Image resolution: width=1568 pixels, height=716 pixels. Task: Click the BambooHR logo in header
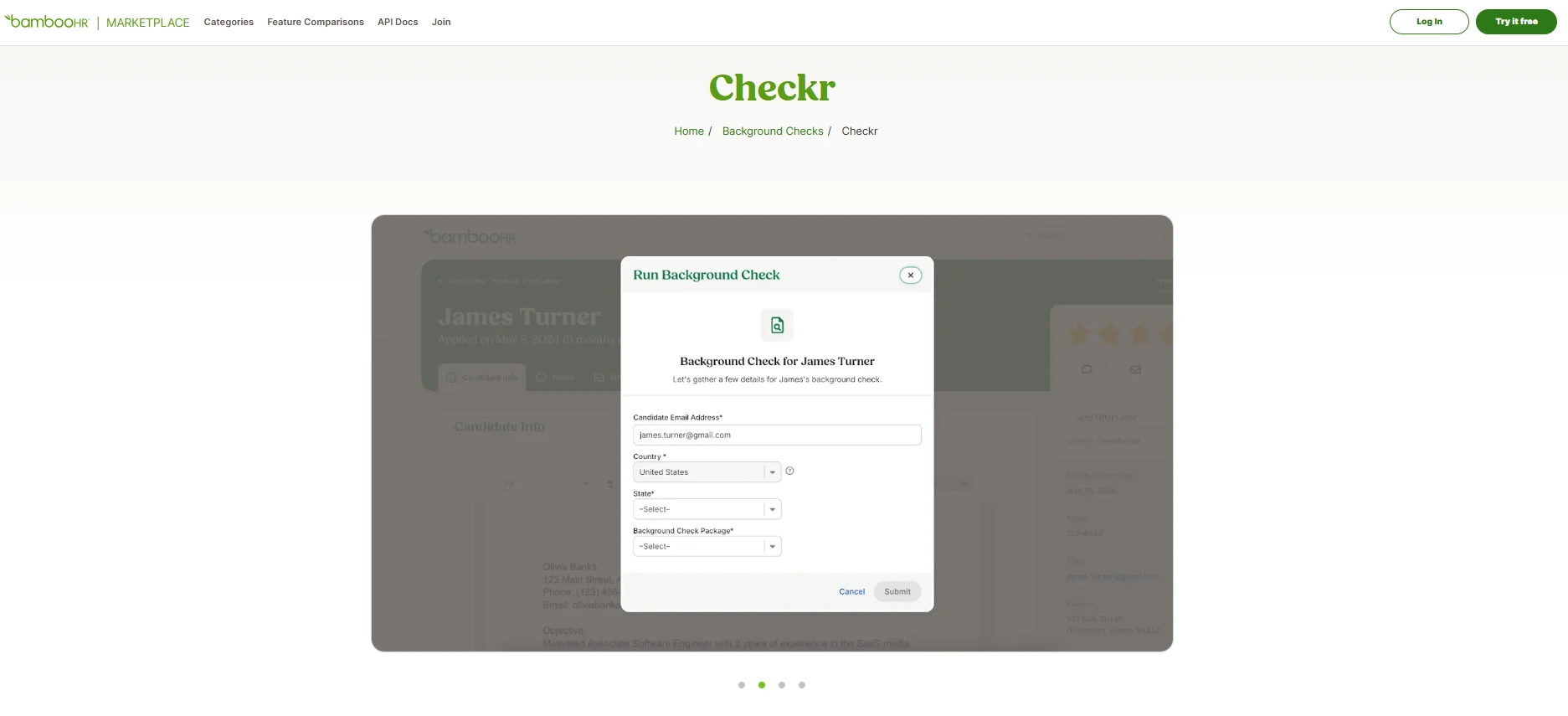tap(47, 22)
